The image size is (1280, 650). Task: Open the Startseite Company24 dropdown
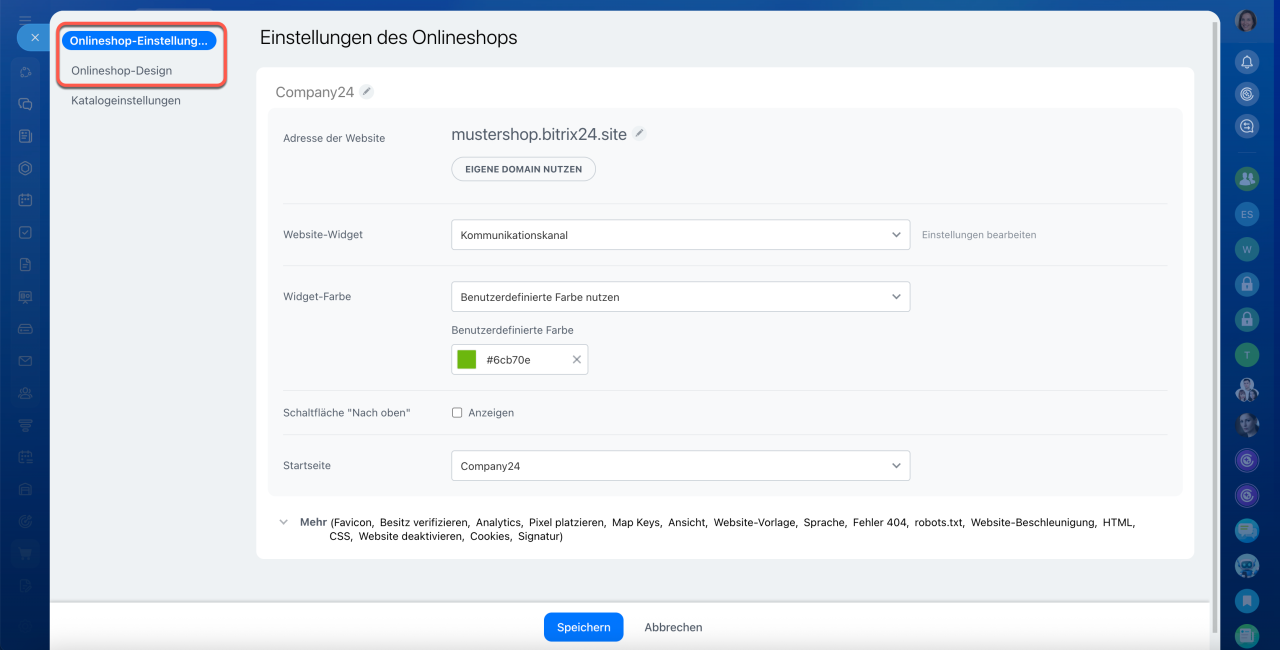click(x=680, y=466)
